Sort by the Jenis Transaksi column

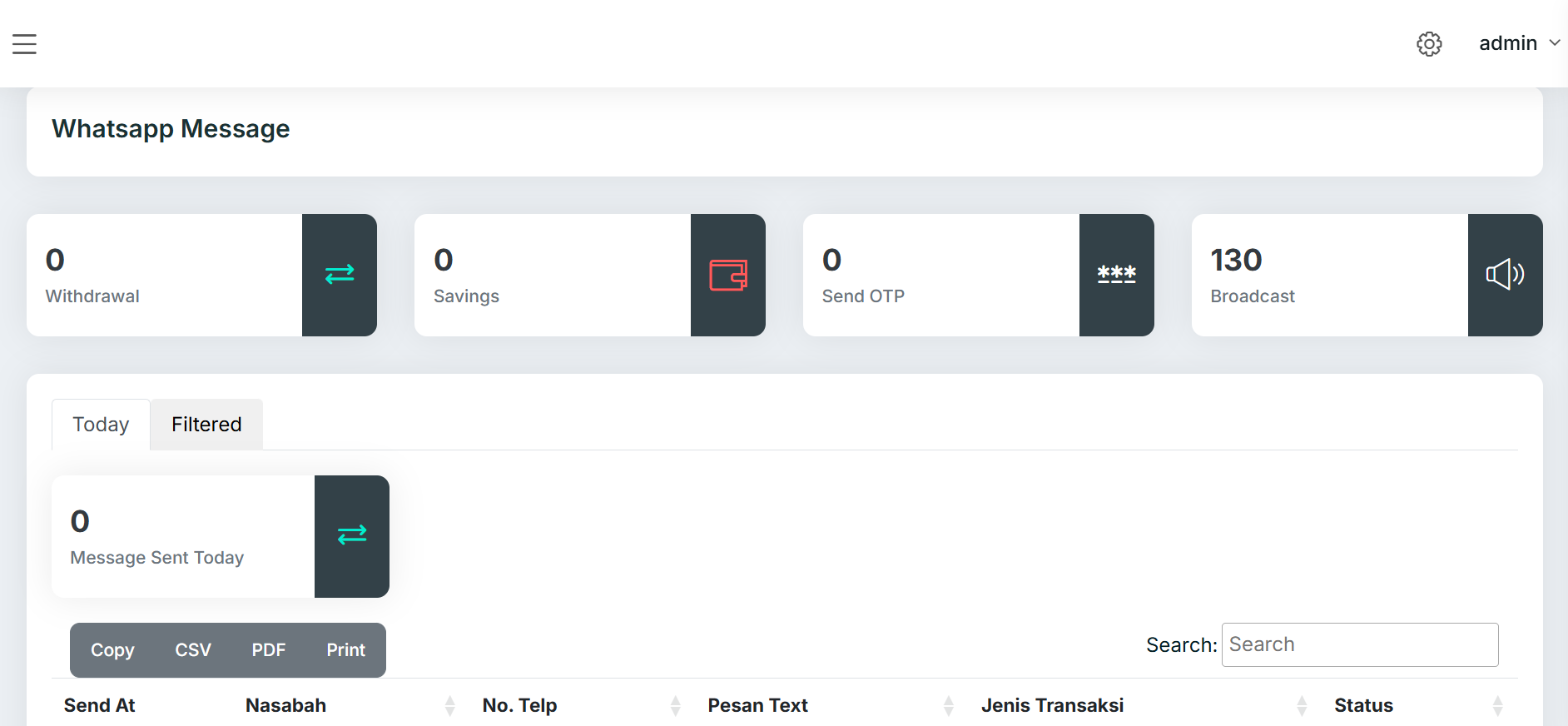click(1052, 705)
